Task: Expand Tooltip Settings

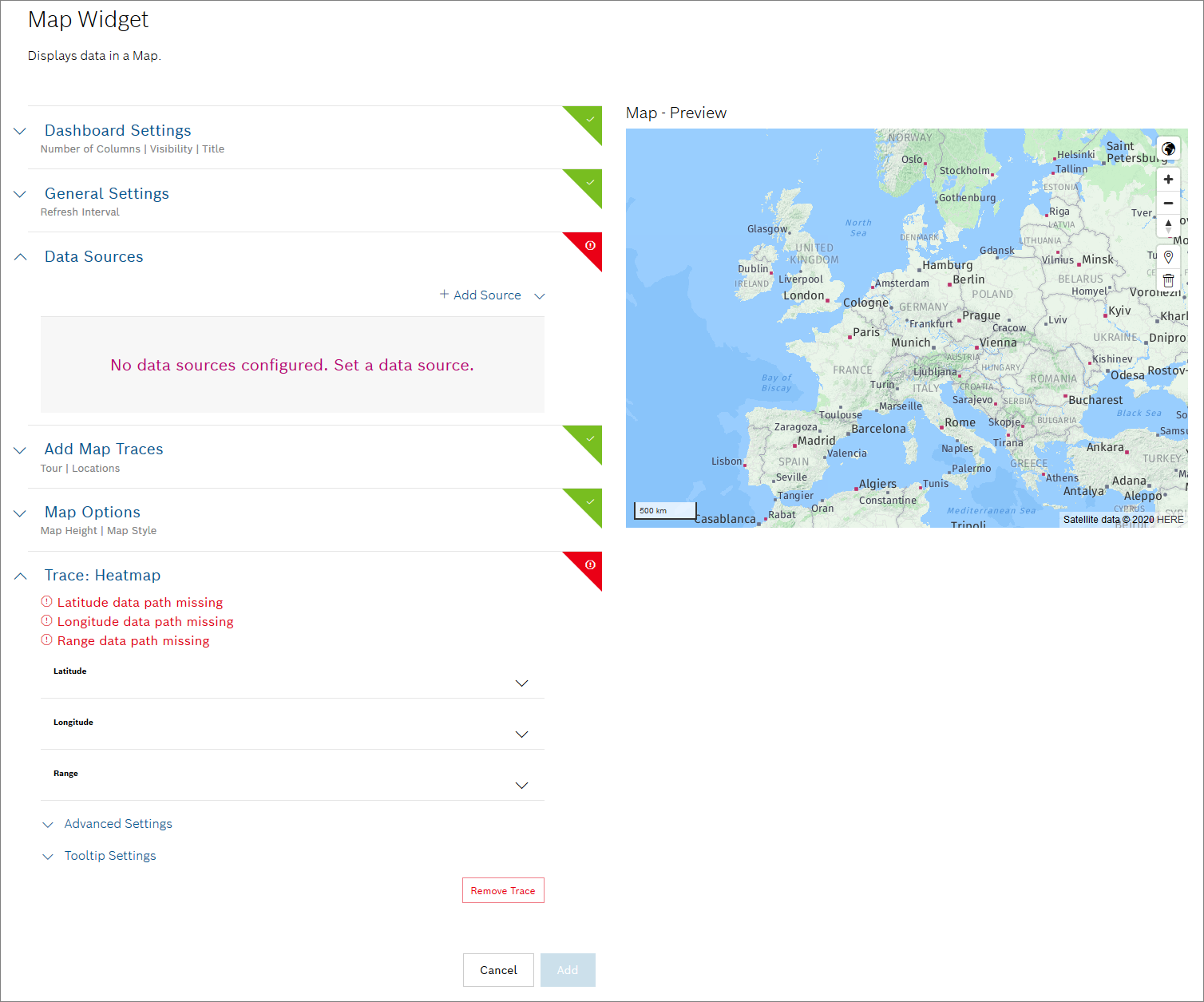Action: point(110,856)
